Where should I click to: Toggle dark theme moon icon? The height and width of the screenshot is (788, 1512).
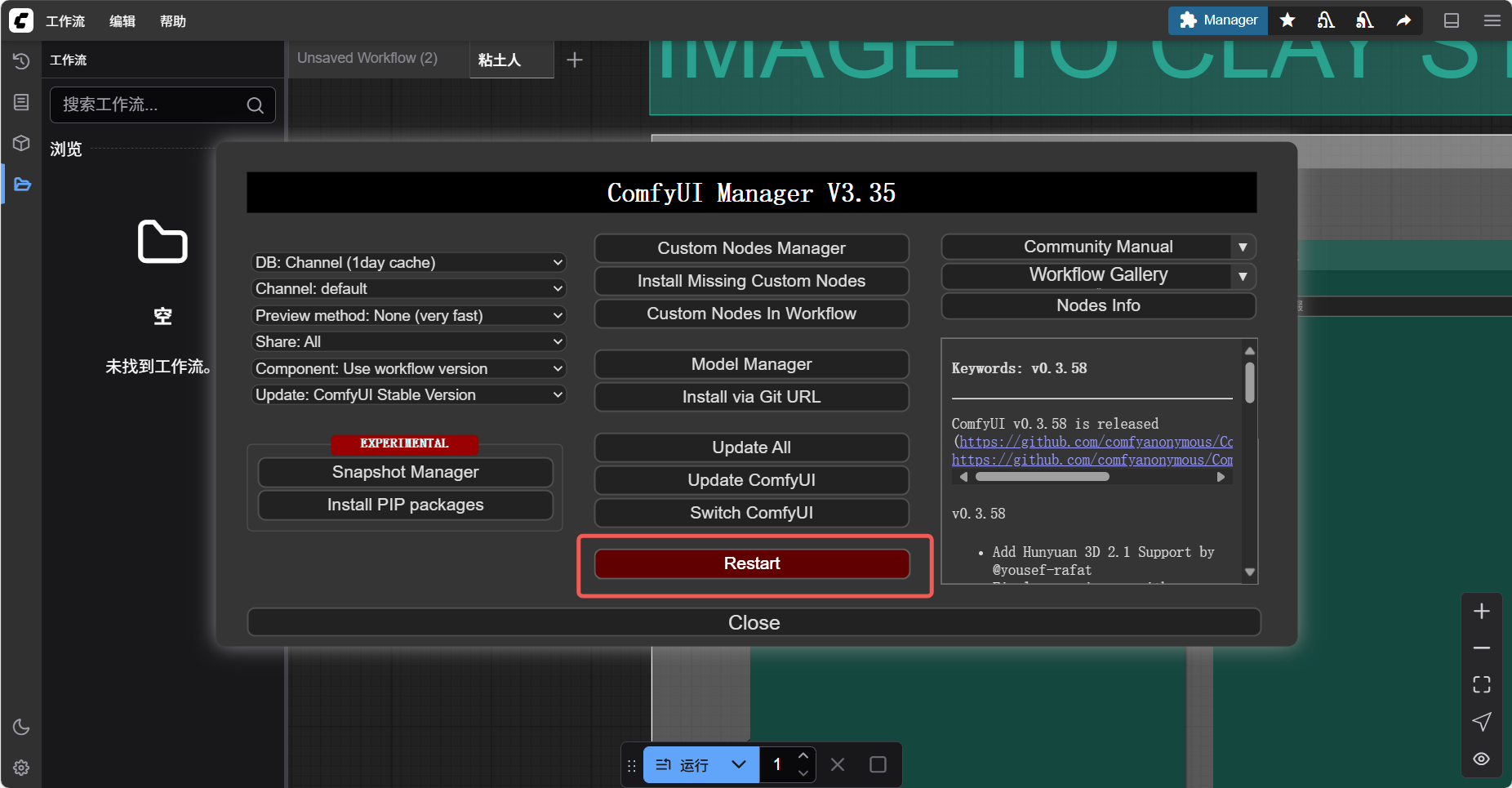tap(21, 727)
